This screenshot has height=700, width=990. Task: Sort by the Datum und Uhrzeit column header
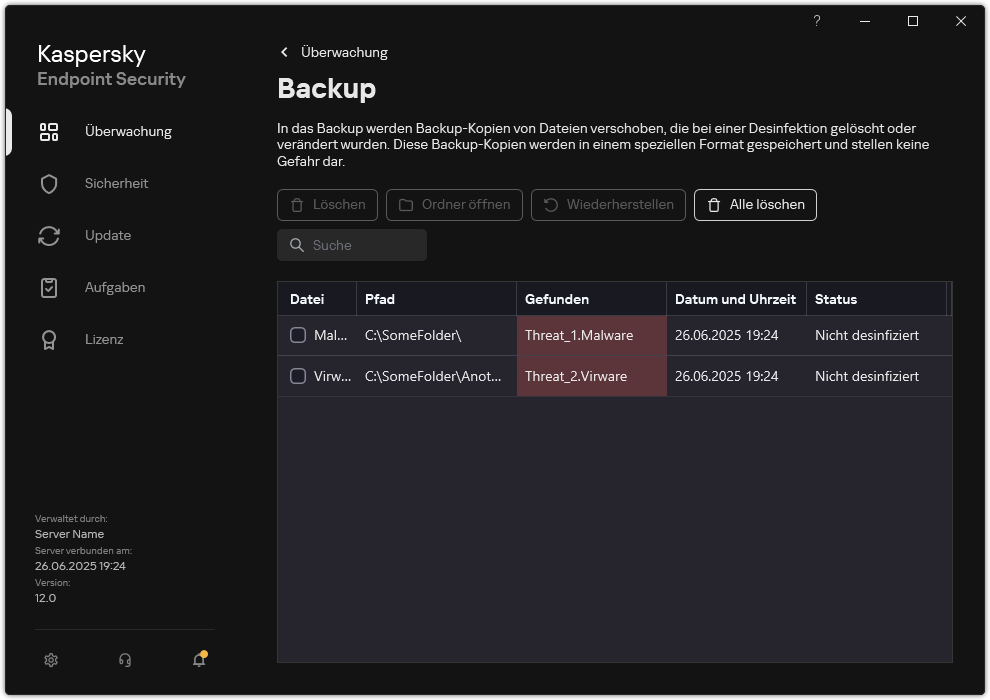pyautogui.click(x=735, y=299)
